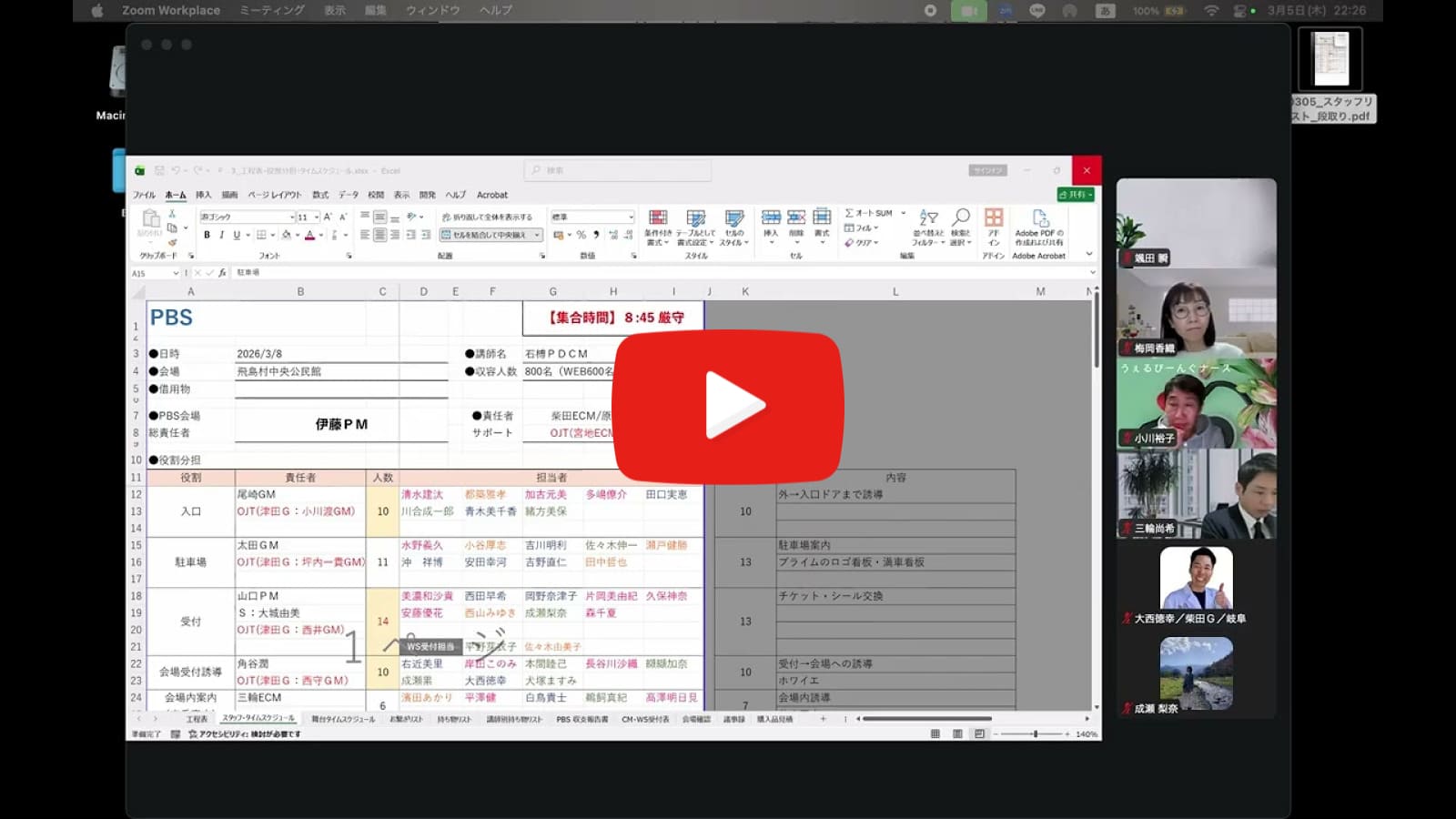This screenshot has width=1456, height=819.
Task: Toggle Underline formatting in the ribbon
Action: pos(237,235)
